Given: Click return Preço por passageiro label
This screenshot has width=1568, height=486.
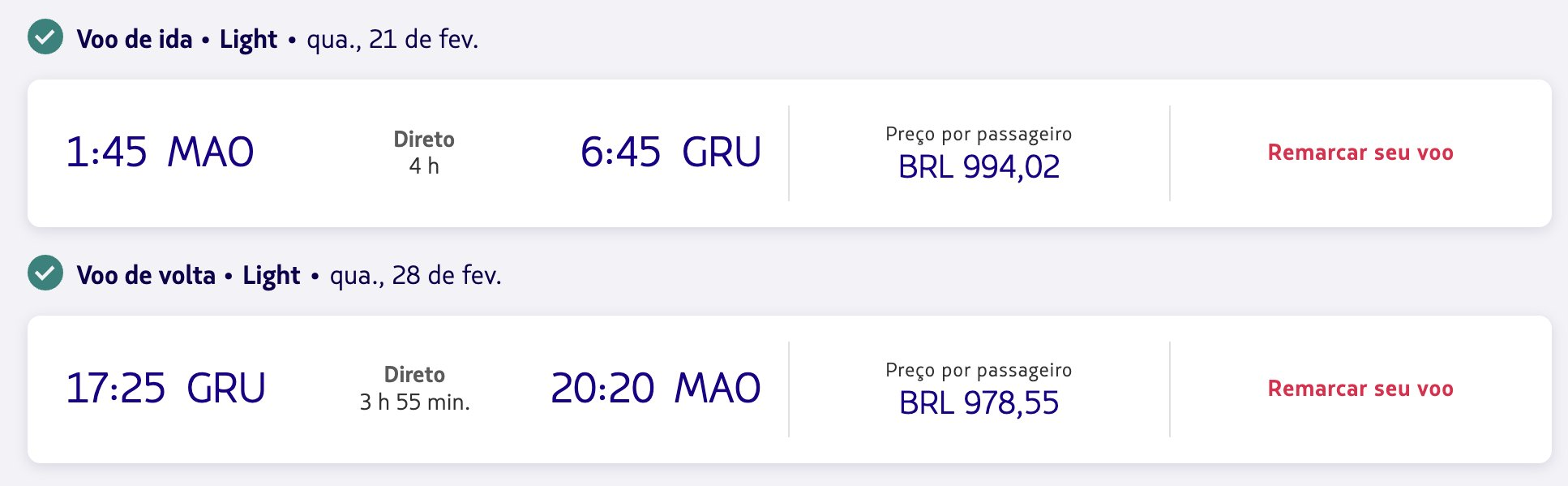Looking at the screenshot, I should point(979,370).
